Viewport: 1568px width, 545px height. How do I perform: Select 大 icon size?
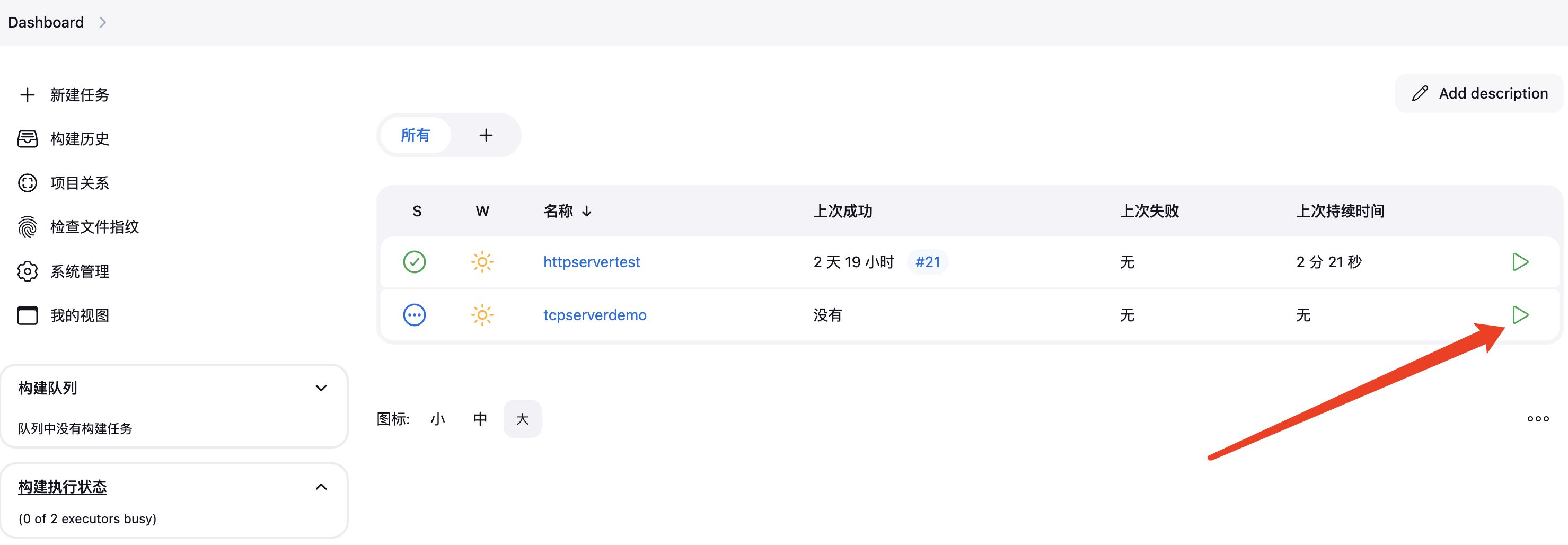(522, 419)
